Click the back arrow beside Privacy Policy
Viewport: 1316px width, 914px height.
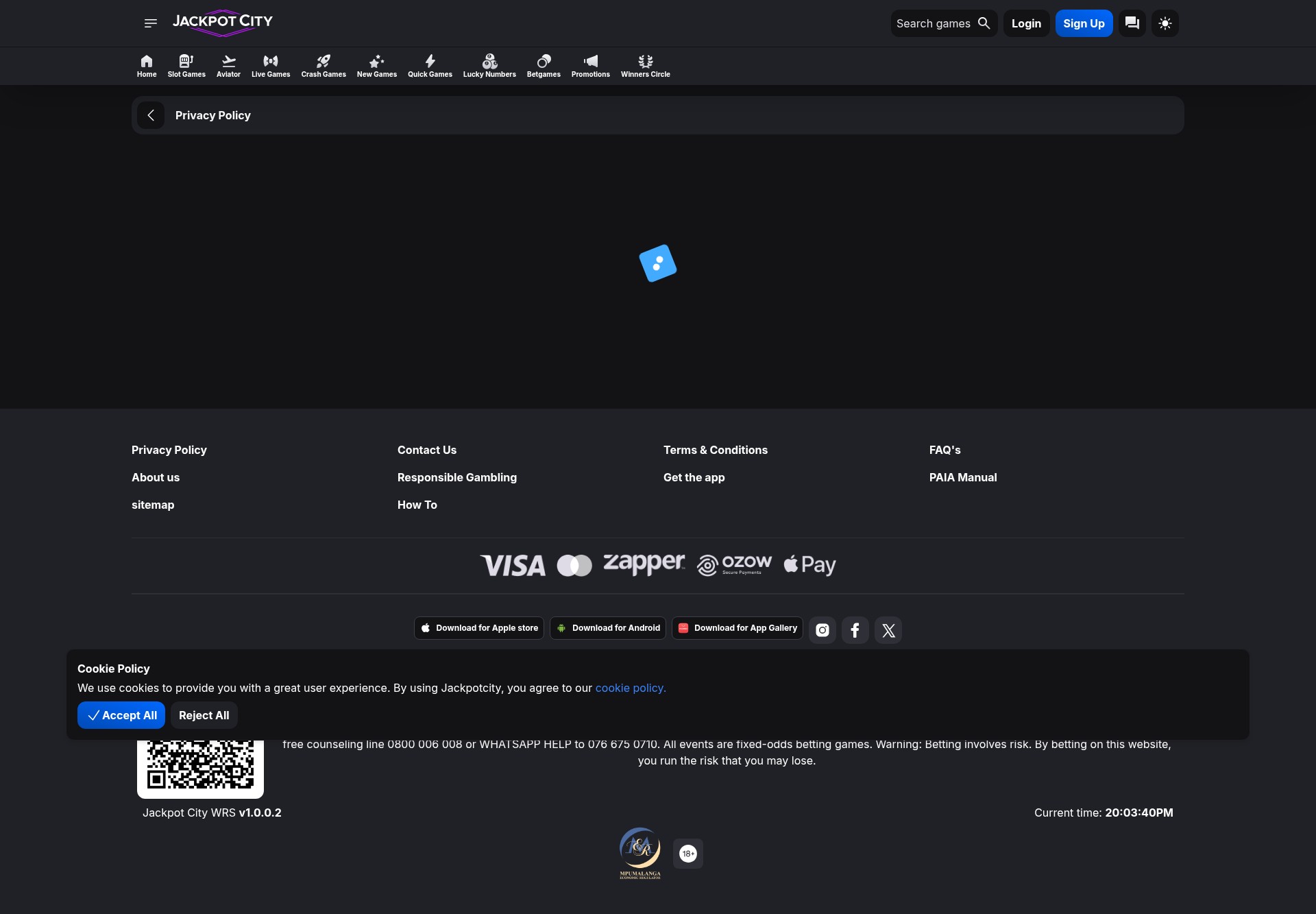pos(151,115)
